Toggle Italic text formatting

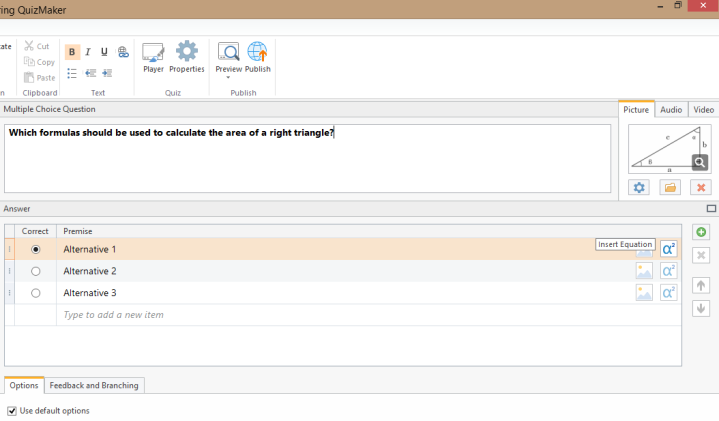tap(88, 52)
